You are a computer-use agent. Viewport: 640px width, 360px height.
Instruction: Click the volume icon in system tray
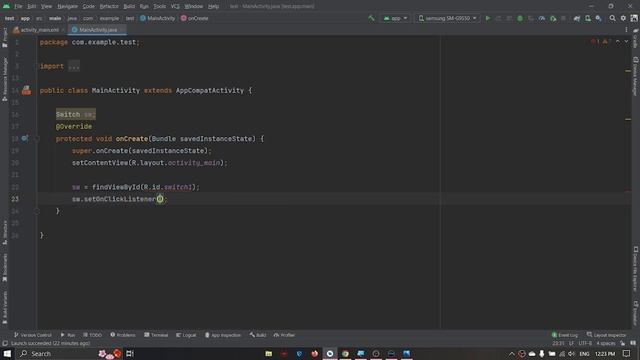pyautogui.click(x=571, y=353)
